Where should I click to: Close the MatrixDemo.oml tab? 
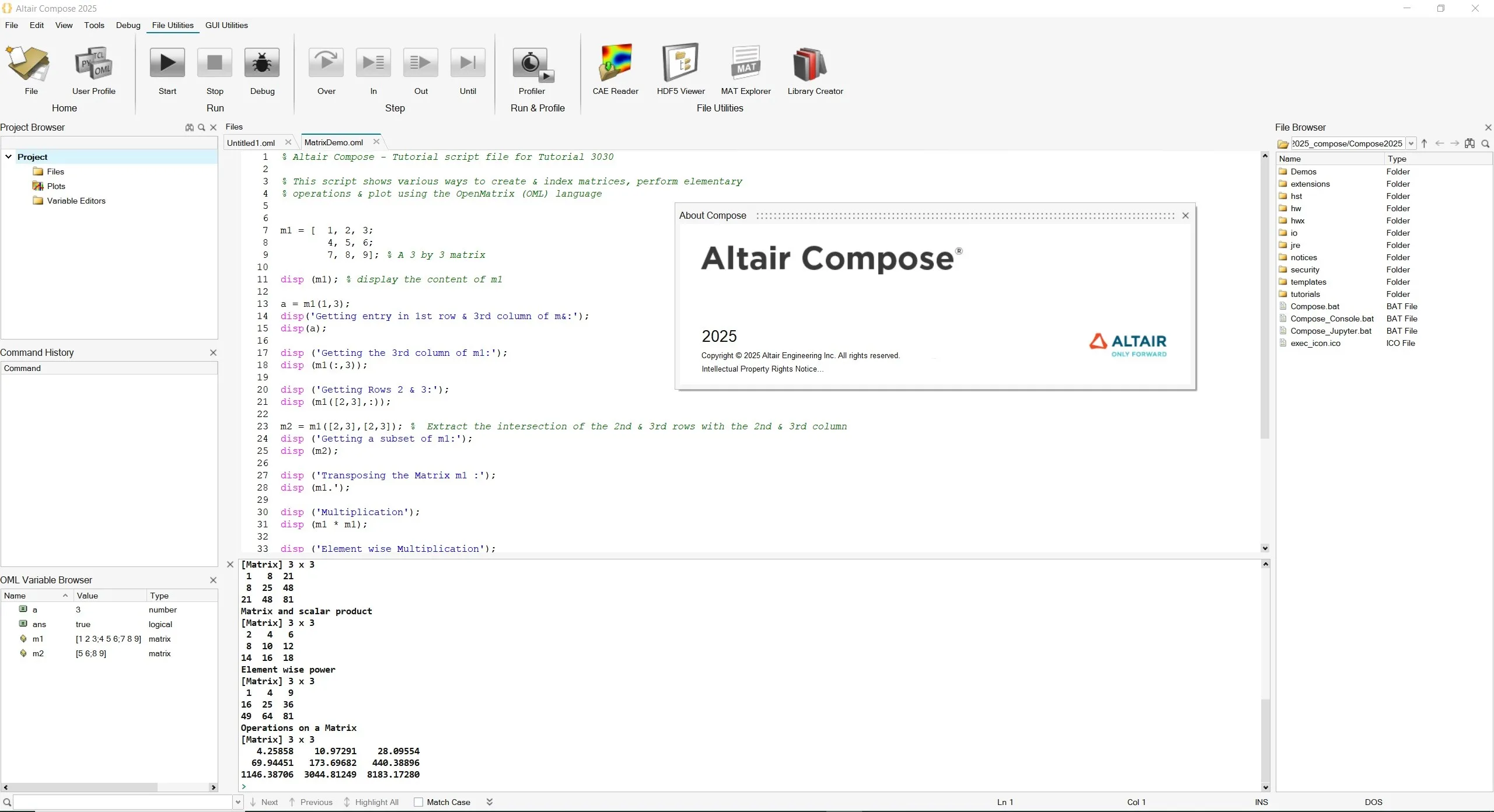376,142
